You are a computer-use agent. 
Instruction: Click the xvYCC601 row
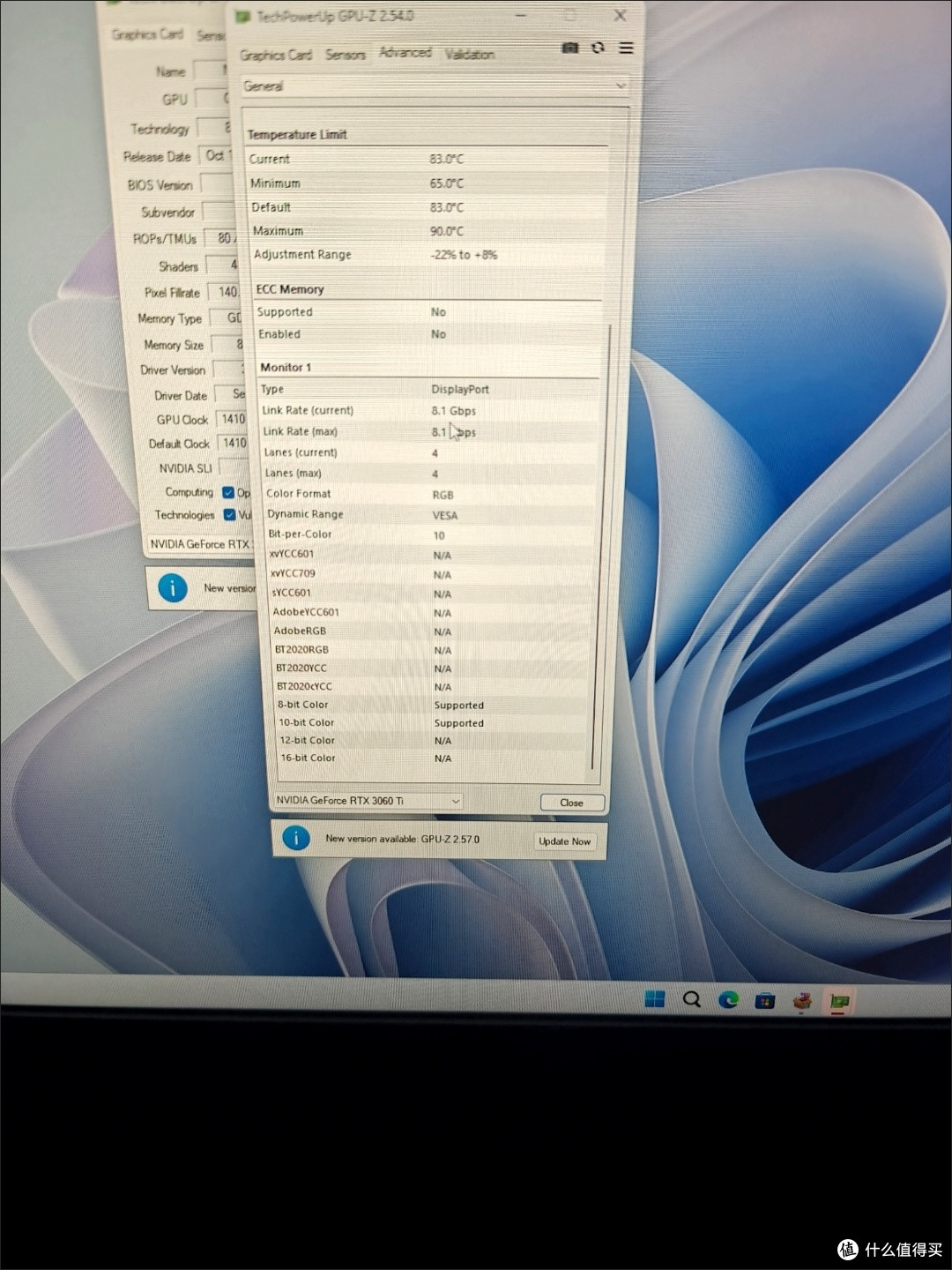click(431, 555)
